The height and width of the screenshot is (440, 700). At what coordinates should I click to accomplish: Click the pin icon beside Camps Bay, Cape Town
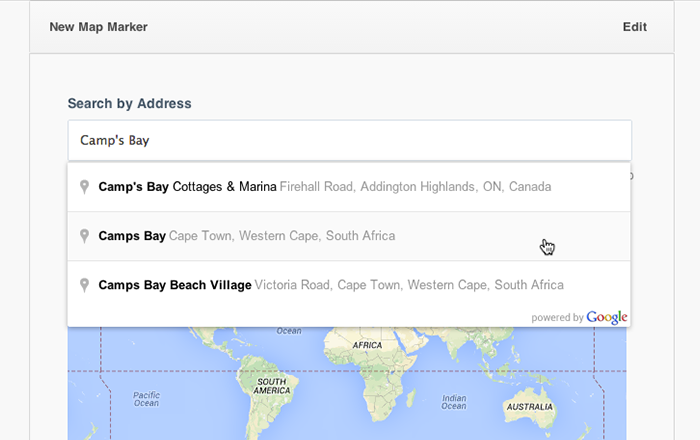click(x=85, y=236)
